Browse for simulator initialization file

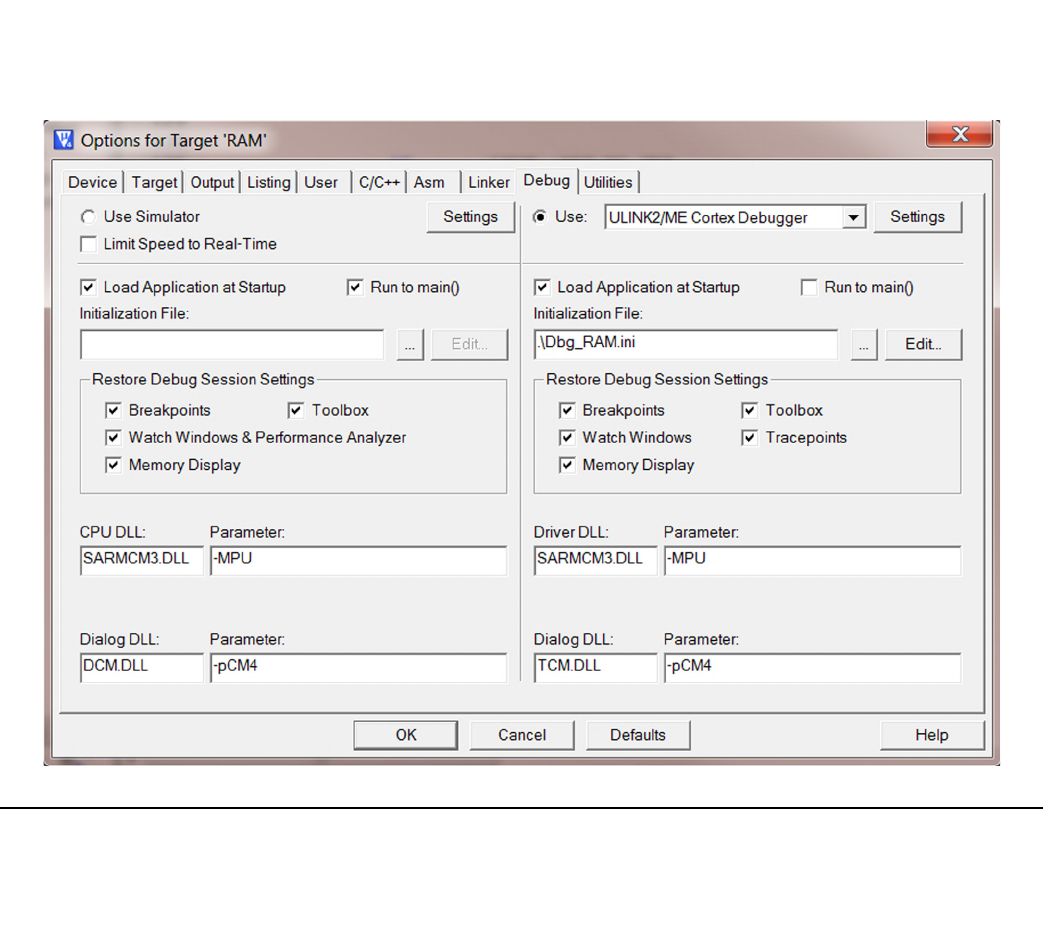point(410,345)
